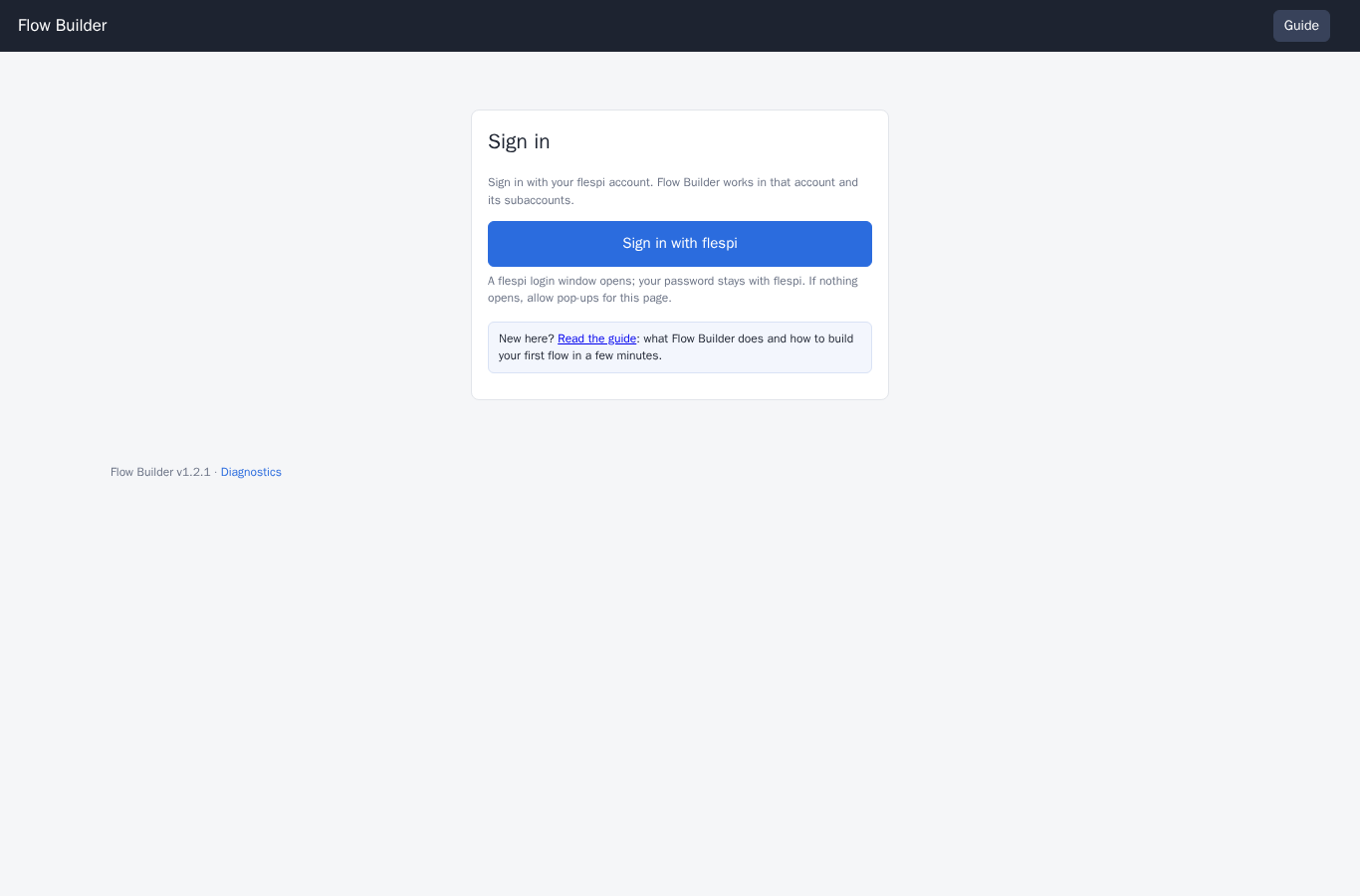Click the Flow Builder v1.2.1 version text

tap(160, 472)
